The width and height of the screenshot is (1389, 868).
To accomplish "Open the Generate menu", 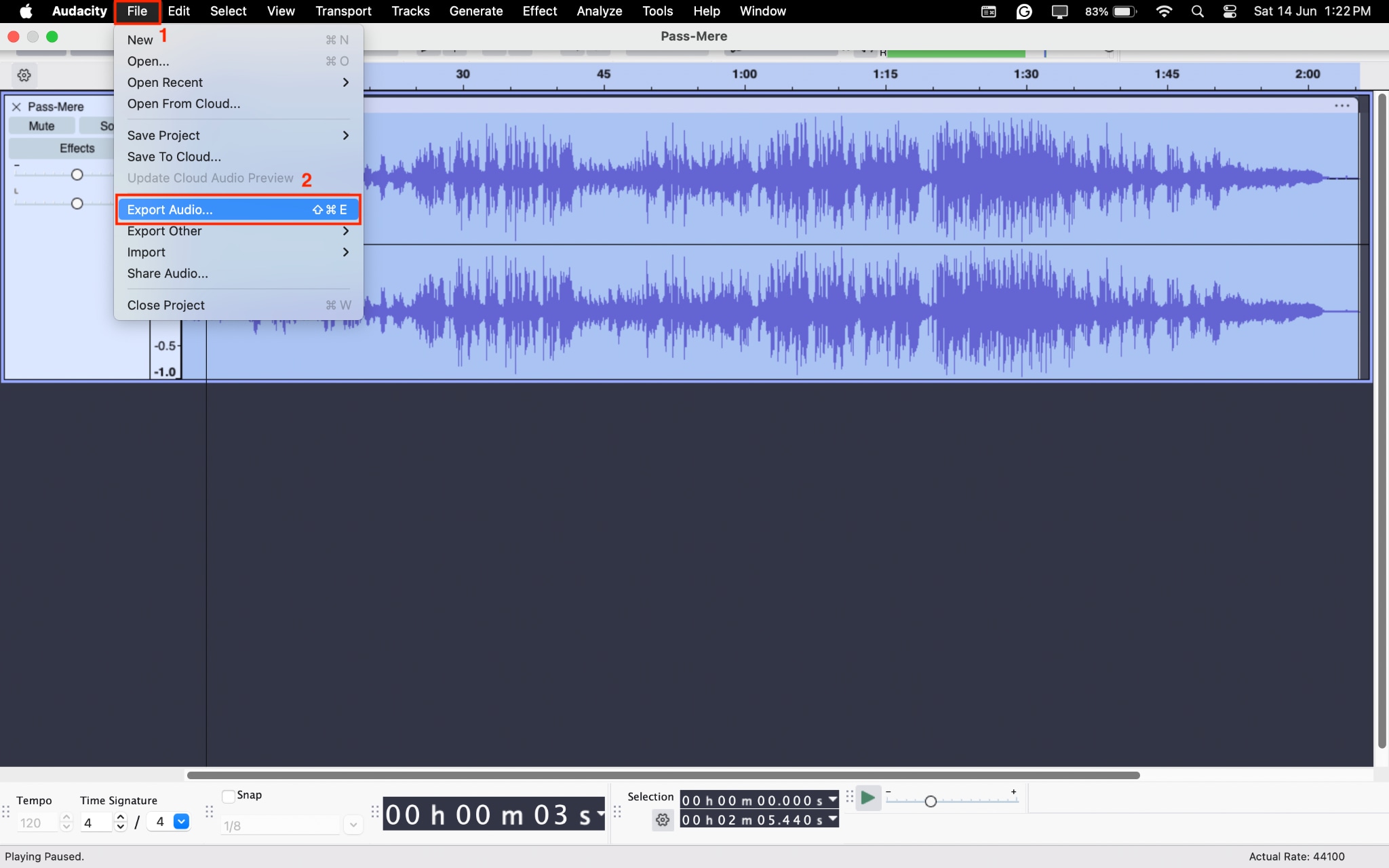I will click(476, 11).
